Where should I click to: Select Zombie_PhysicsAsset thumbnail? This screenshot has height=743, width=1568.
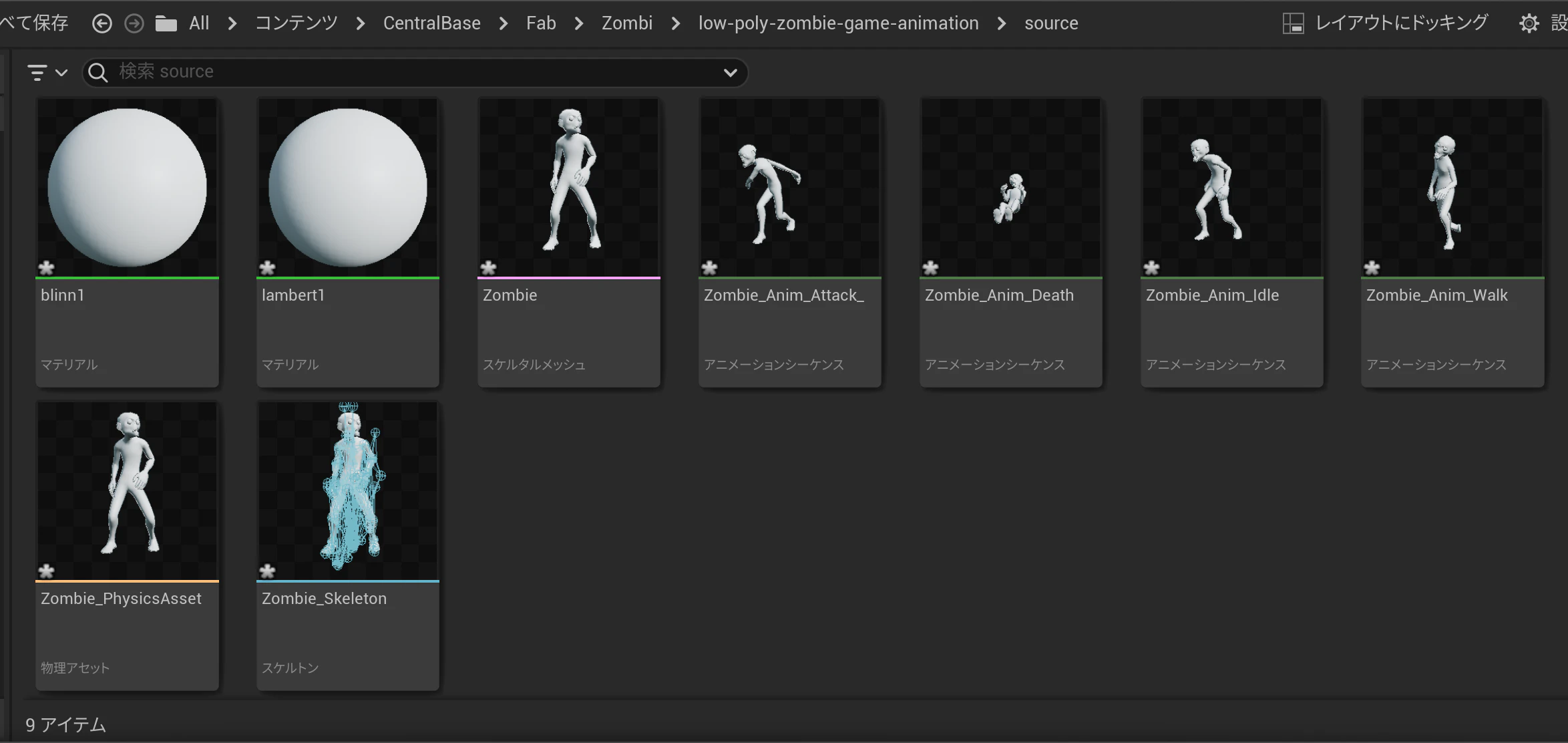tap(127, 490)
